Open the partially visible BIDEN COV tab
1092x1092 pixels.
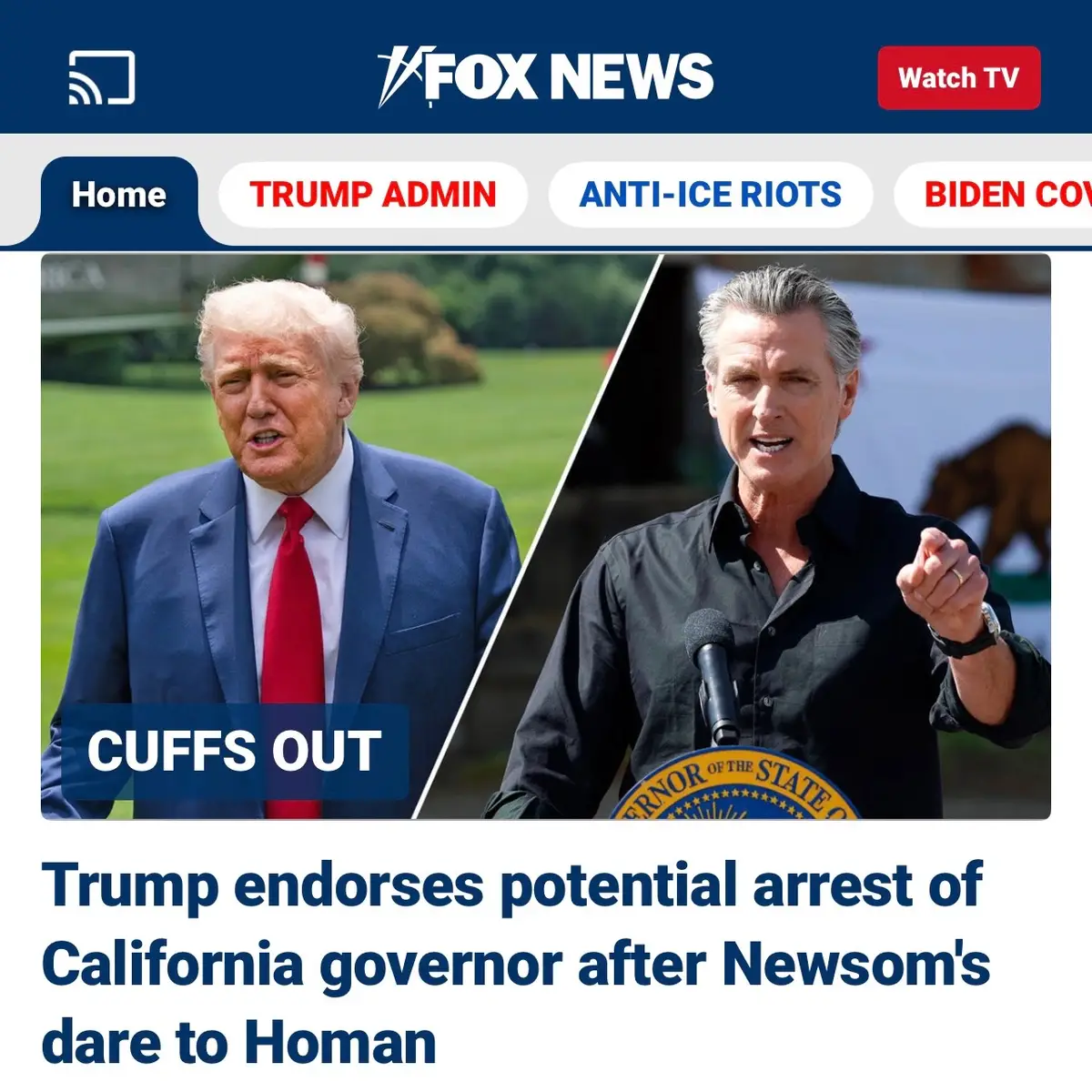coord(994,195)
